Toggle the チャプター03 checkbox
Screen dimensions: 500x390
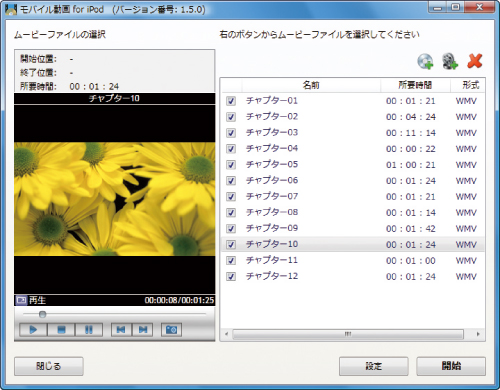click(231, 133)
